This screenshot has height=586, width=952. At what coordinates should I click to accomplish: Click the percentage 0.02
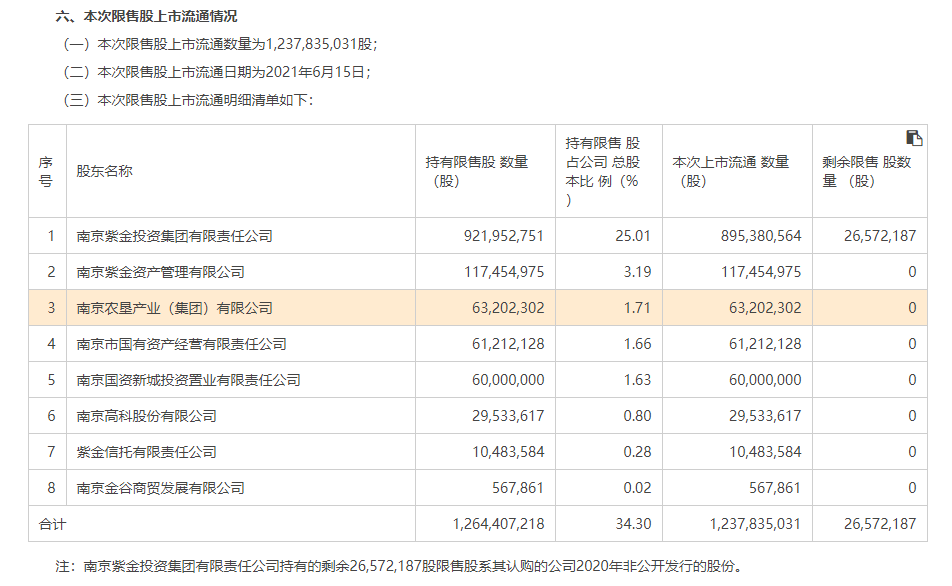[637, 488]
